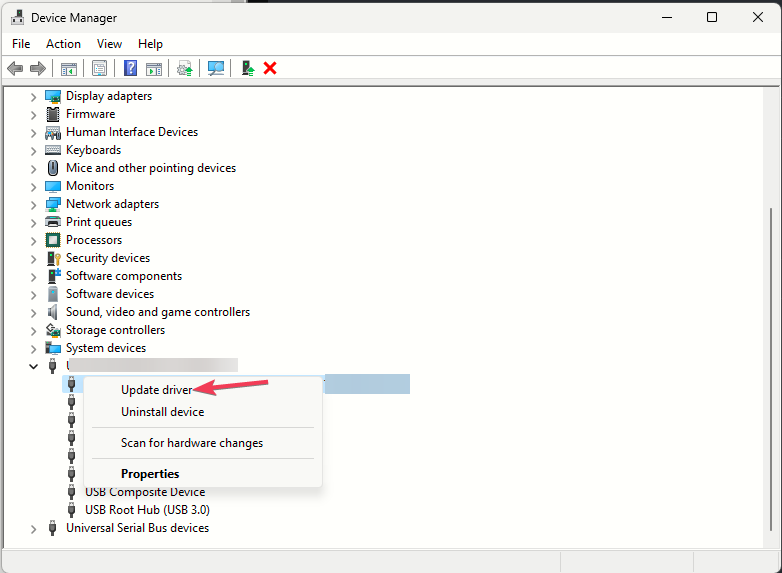Click the Network adapters icon
Image resolution: width=782 pixels, height=573 pixels.
pyautogui.click(x=53, y=204)
